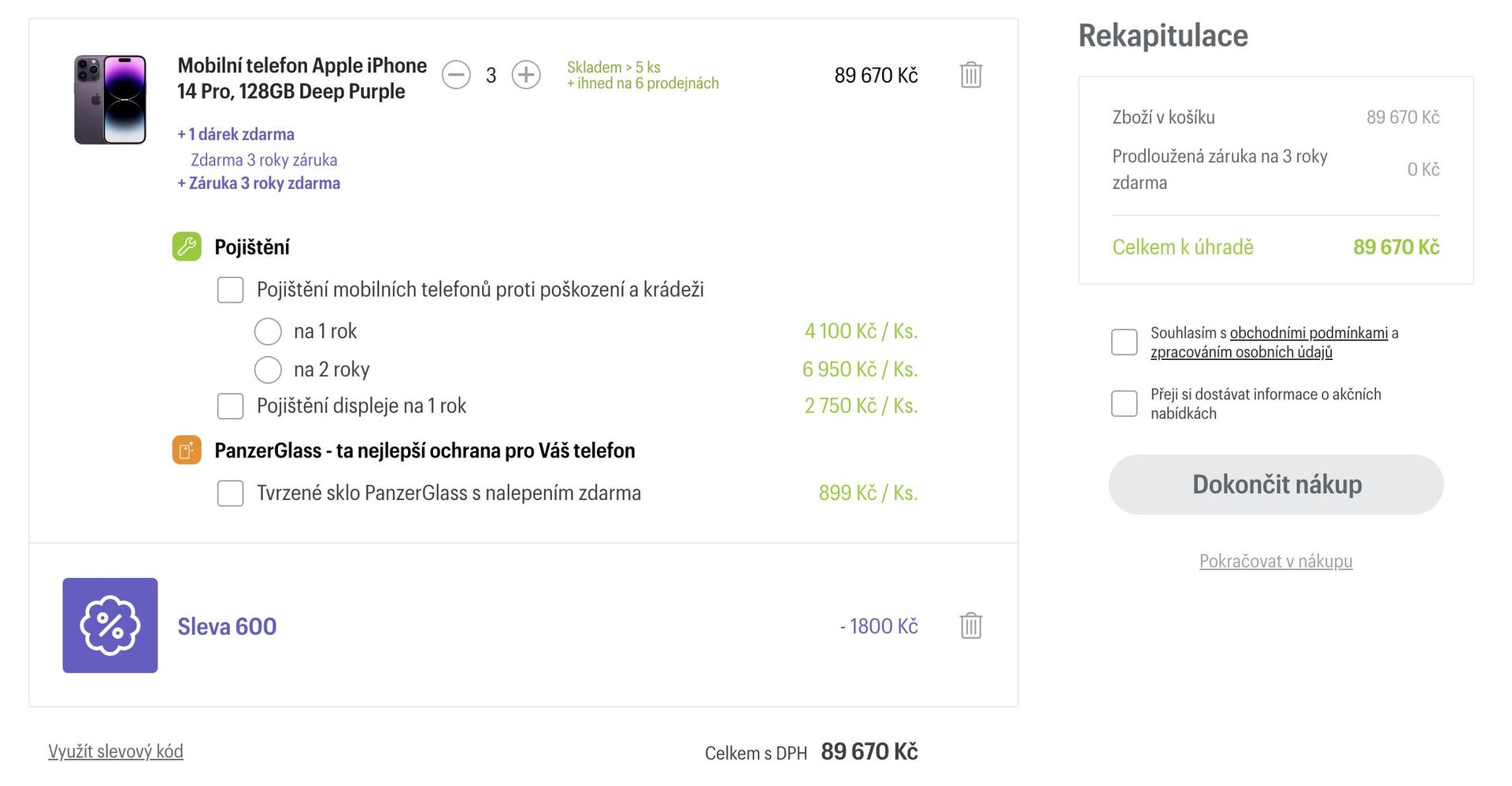Click the minus icon to decrease quantity
Viewport: 1512px width, 786px height.
coord(456,75)
